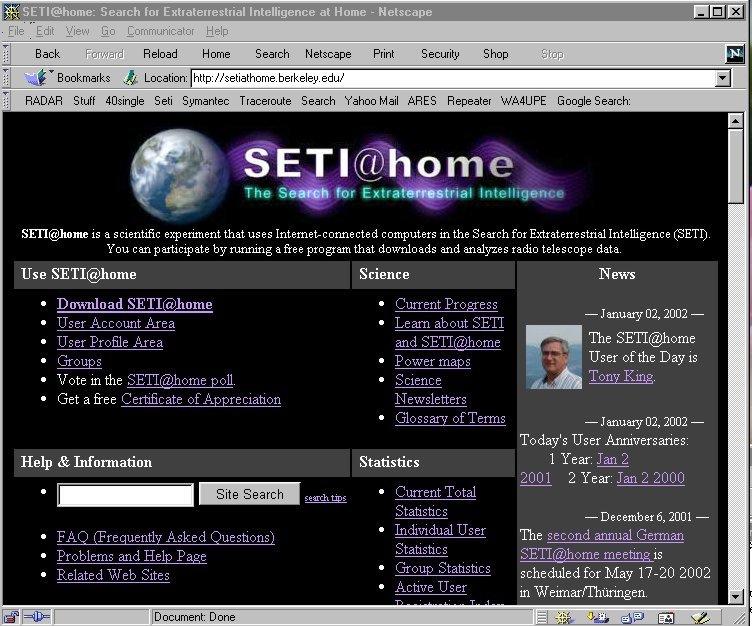Click the security padlock in status bar
Screen dimensions: 752x626
coord(11,617)
